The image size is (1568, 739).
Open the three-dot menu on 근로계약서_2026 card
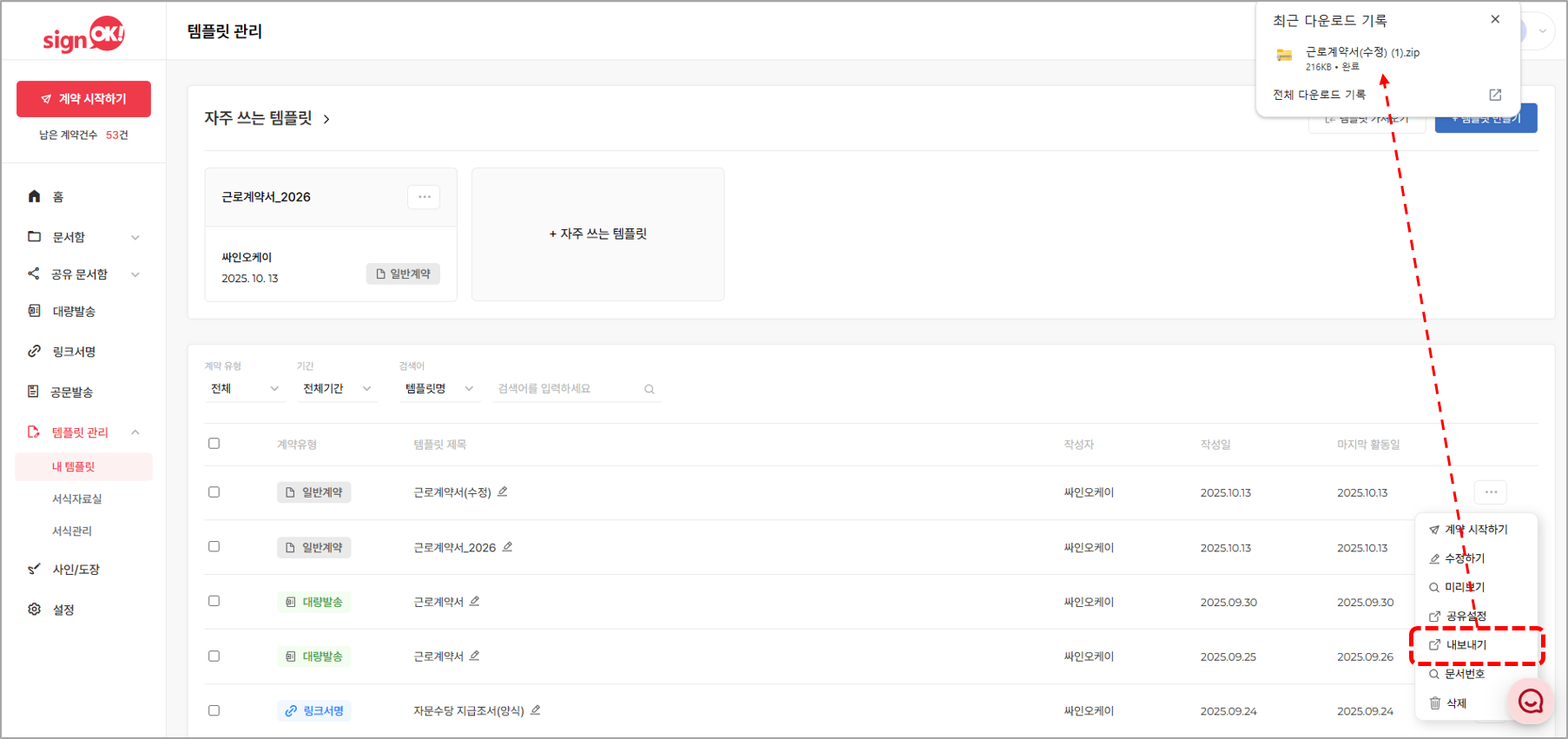(424, 197)
